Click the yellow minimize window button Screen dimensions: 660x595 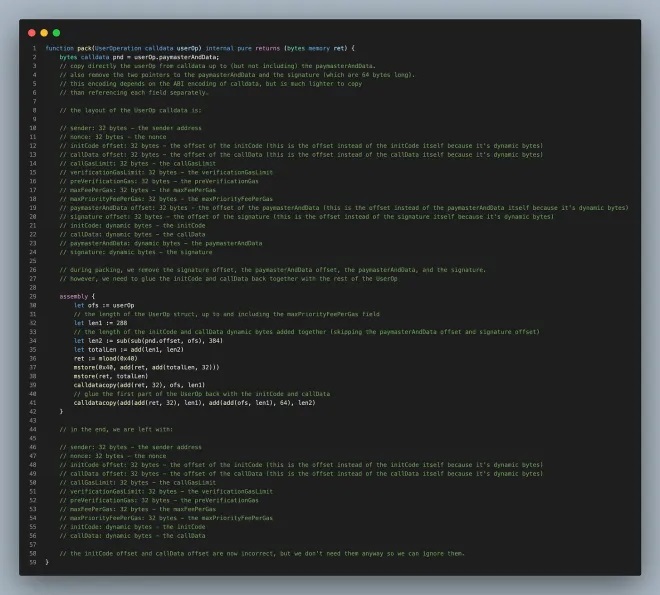(x=44, y=32)
